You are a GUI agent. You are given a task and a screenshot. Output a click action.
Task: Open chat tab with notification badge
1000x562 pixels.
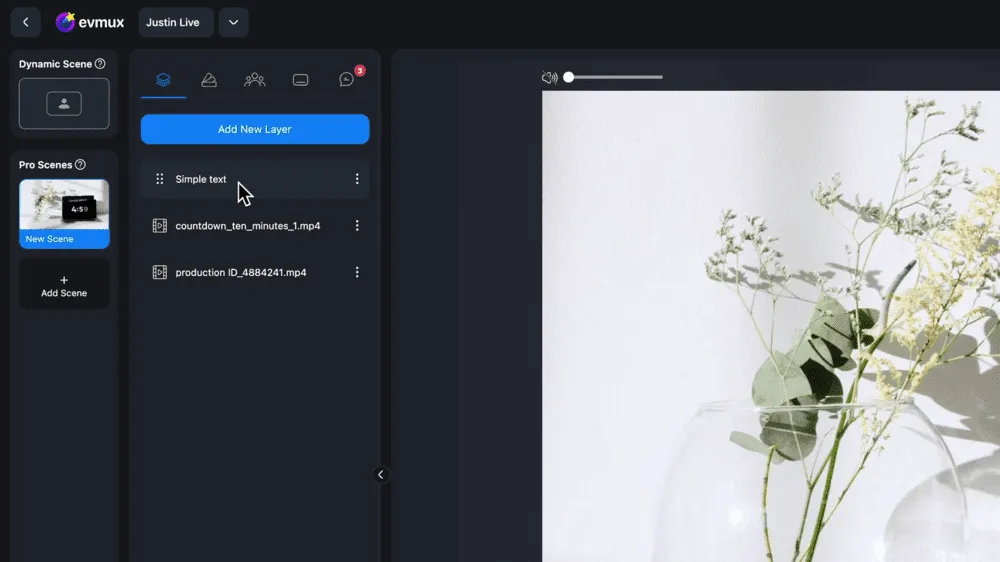[347, 80]
